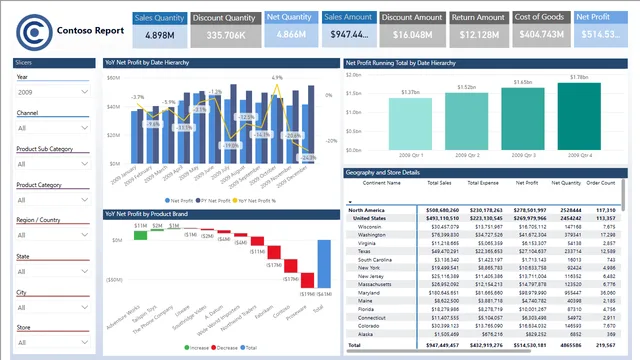Screen dimensions: 640x360
Task: Click the Geography and Store Details title
Action: (x=382, y=173)
